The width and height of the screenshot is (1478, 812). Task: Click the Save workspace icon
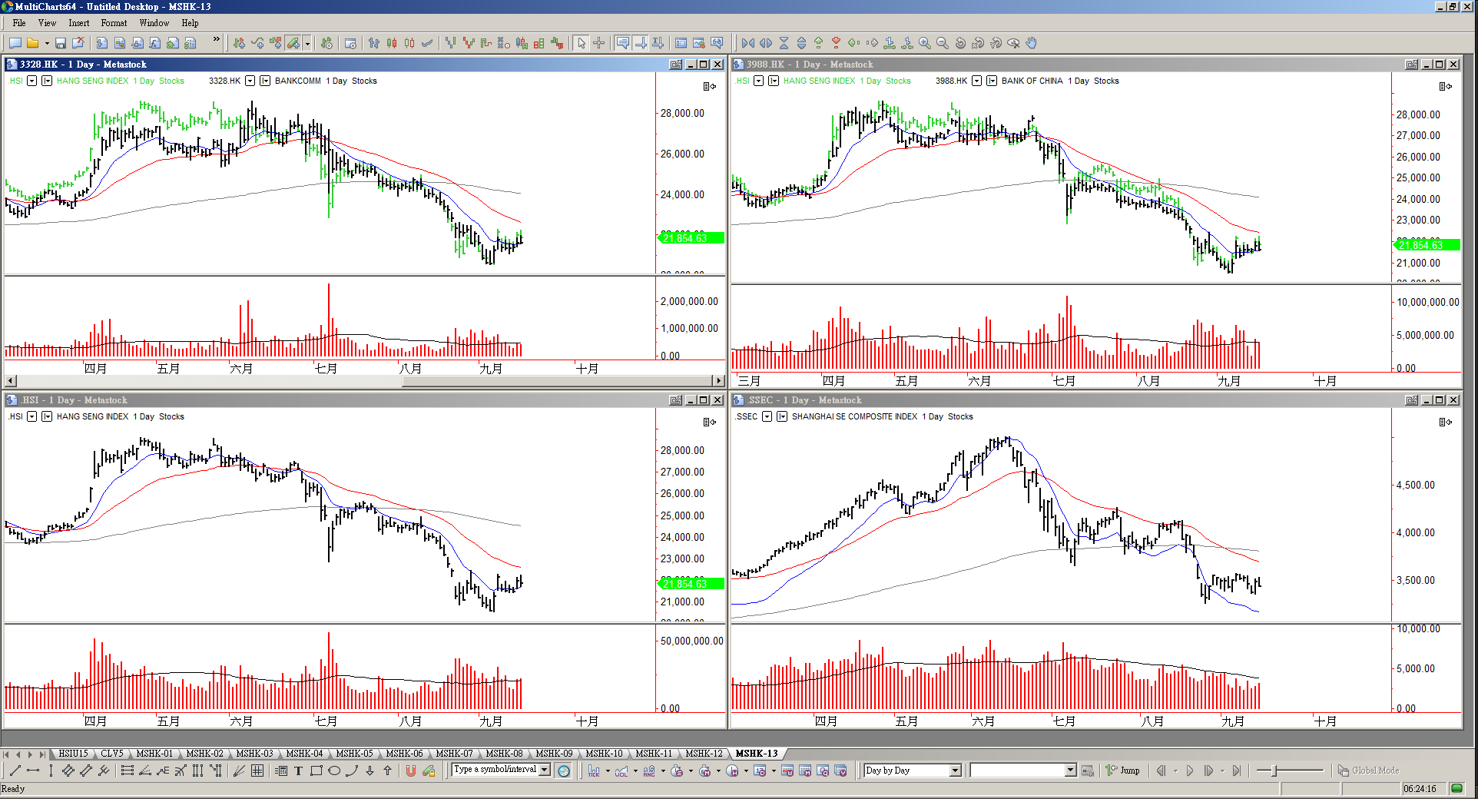[61, 43]
